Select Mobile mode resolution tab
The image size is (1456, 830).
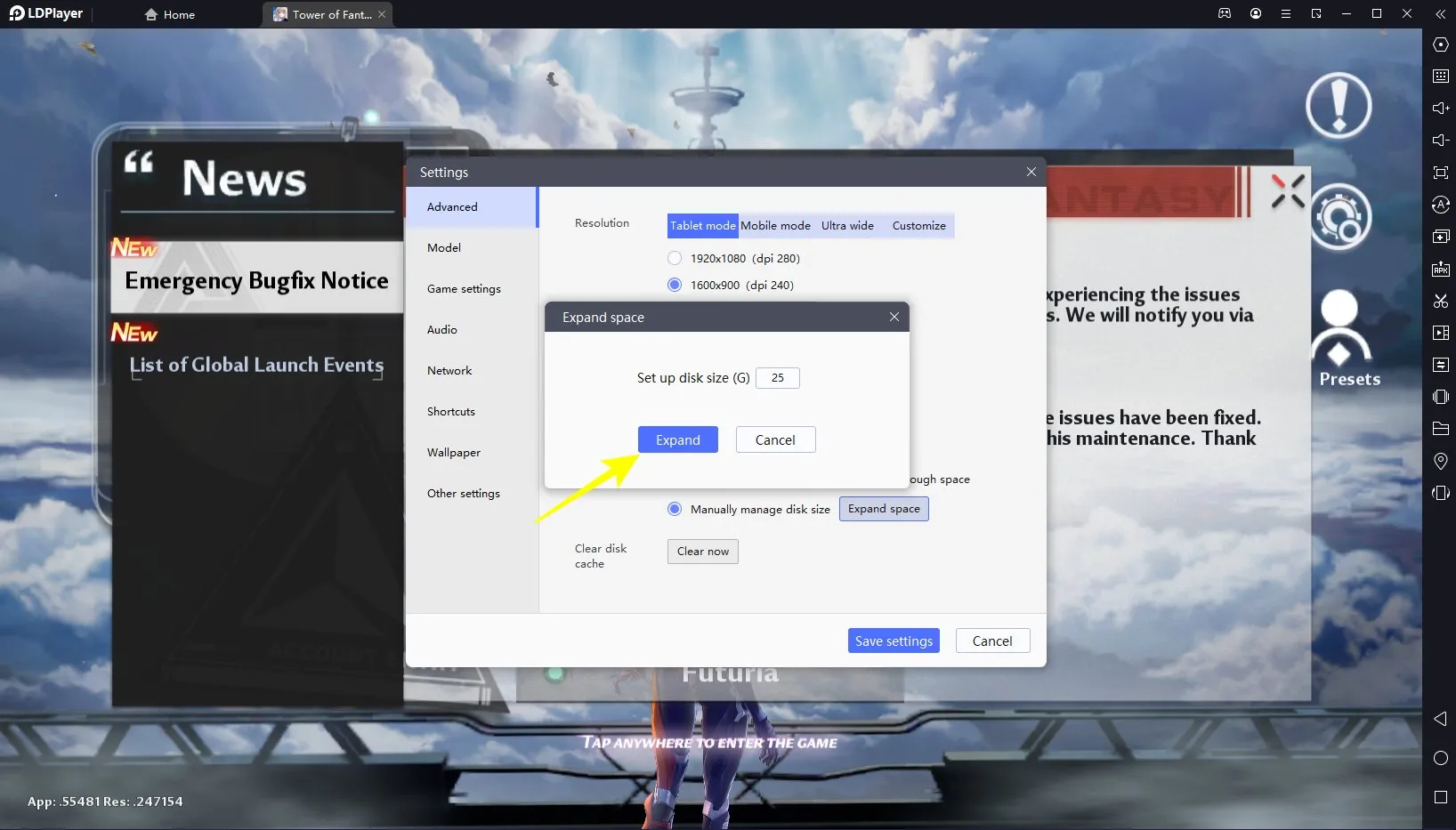[775, 226]
